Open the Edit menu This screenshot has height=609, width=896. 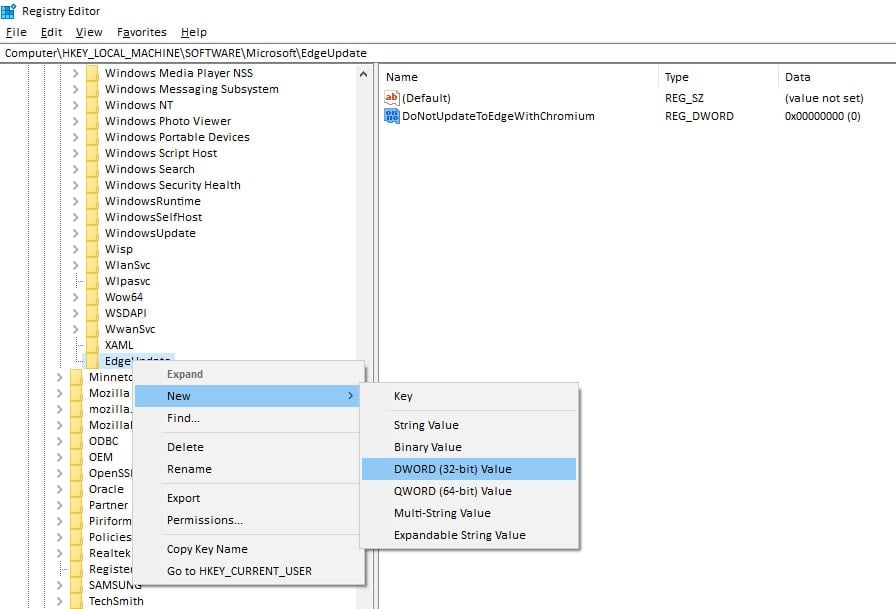(x=51, y=33)
